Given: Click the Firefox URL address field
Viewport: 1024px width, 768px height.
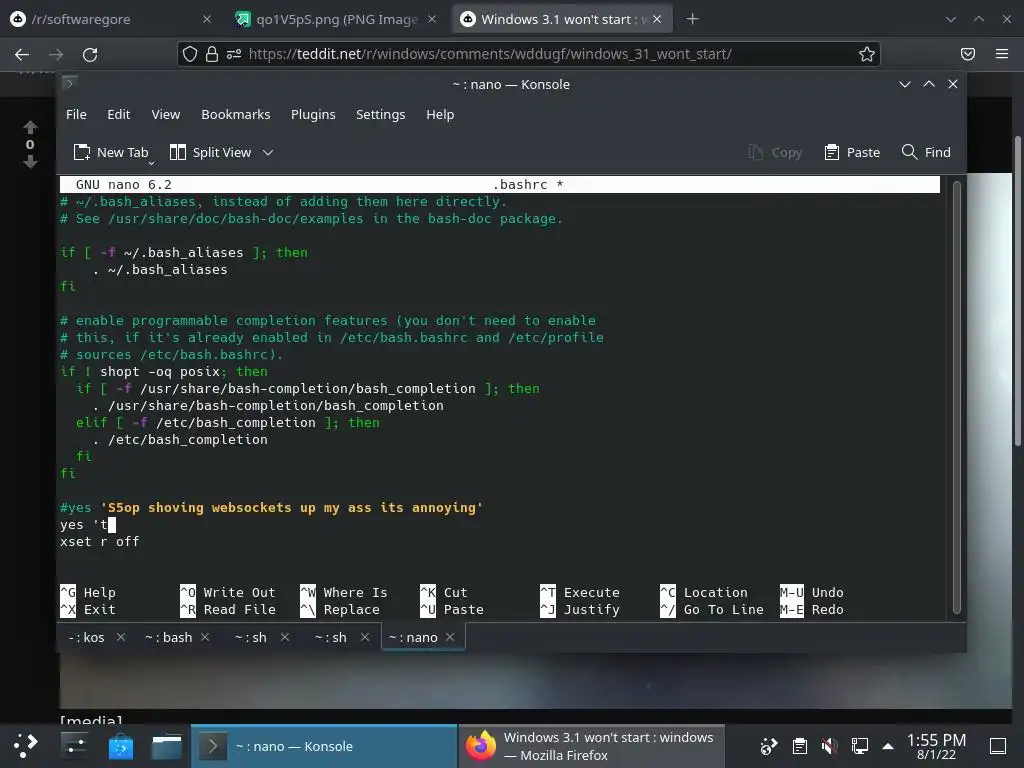Looking at the screenshot, I should (x=529, y=54).
